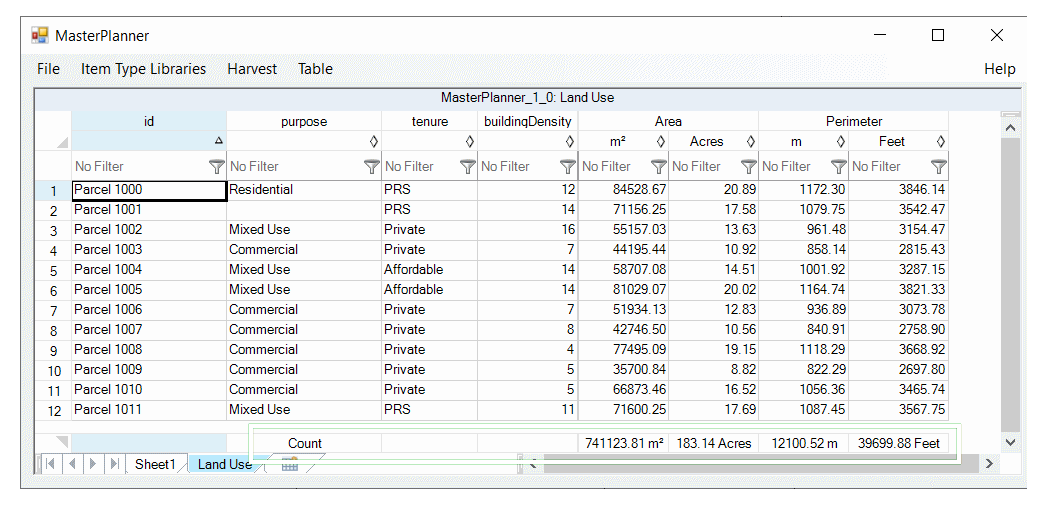
Task: Click the tenure column header
Action: (430, 121)
